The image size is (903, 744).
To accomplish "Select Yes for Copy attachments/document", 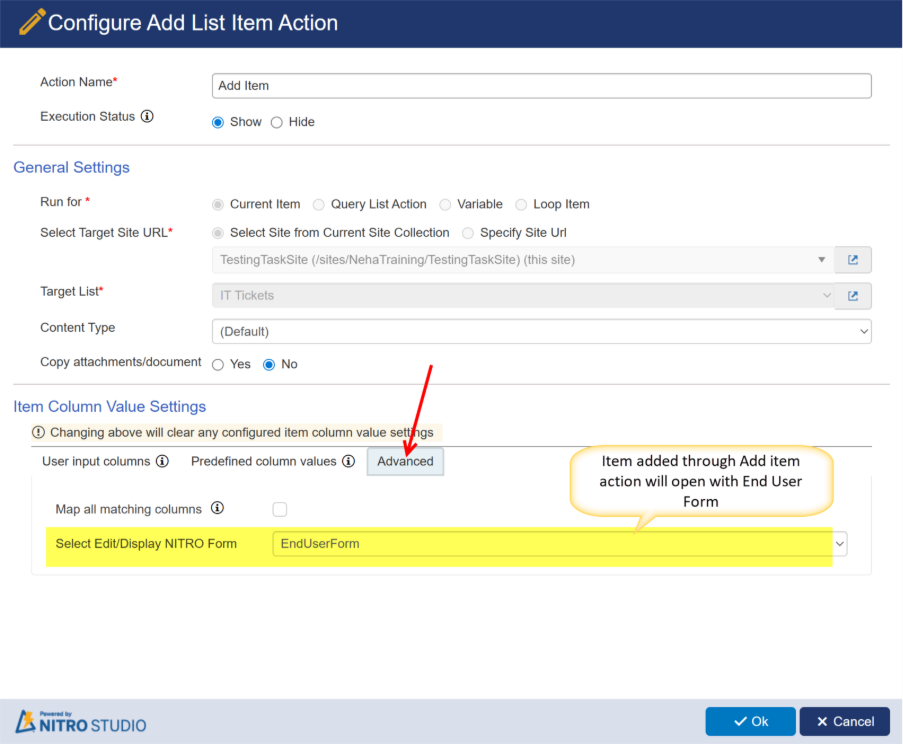I will point(218,365).
